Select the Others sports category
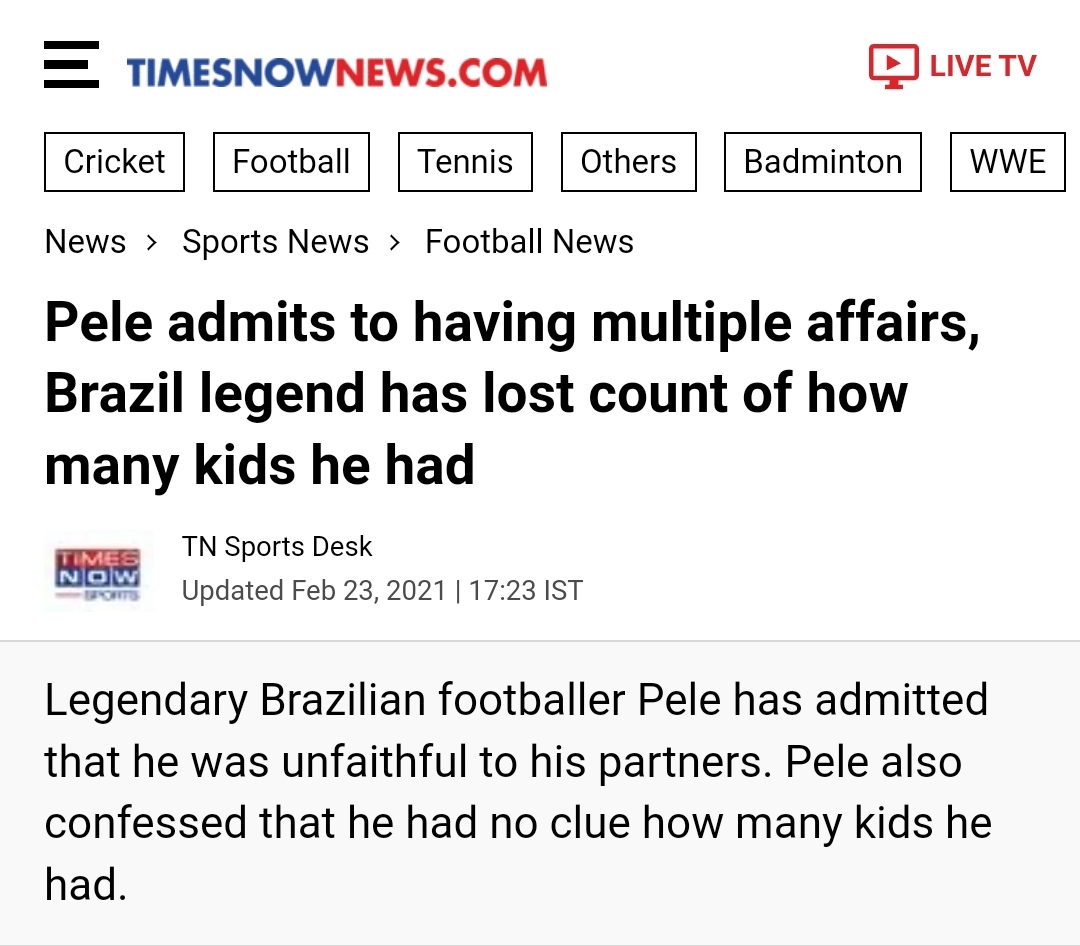Screen dimensions: 1080x946 628,162
